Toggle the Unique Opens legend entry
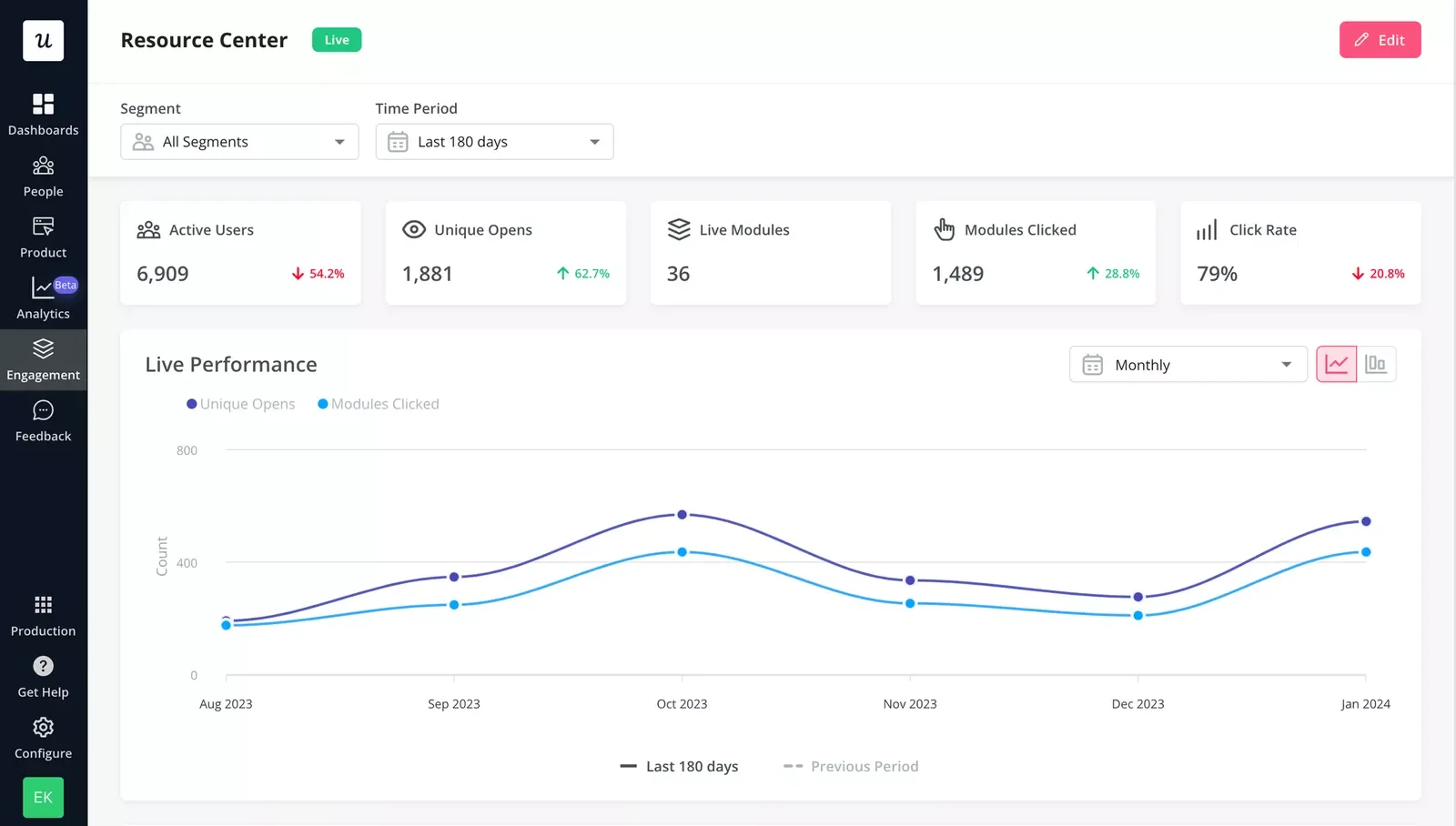 click(x=240, y=404)
